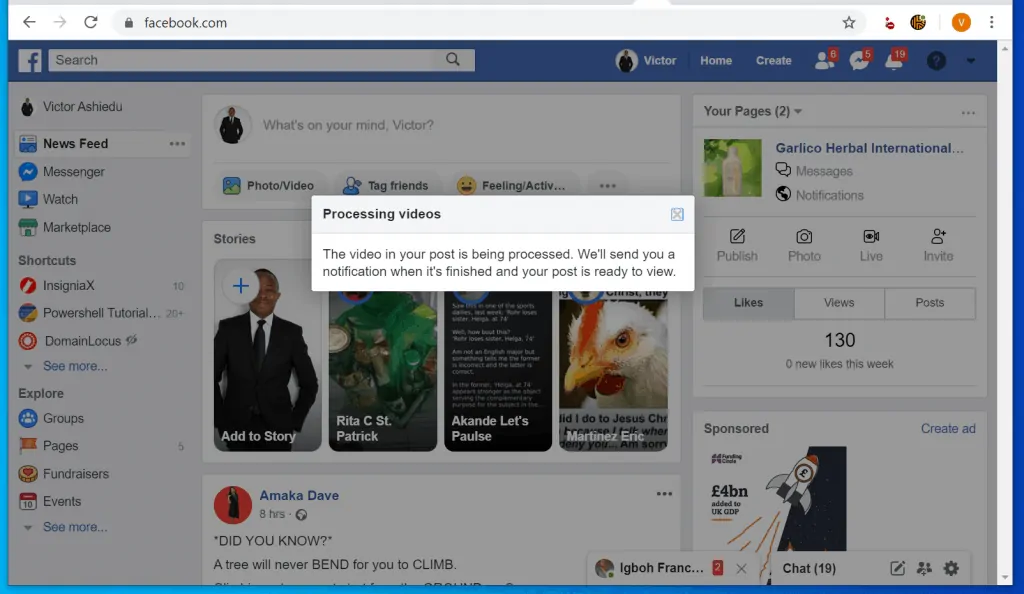Dismiss the Processing videos dialog
This screenshot has width=1024, height=594.
click(677, 213)
